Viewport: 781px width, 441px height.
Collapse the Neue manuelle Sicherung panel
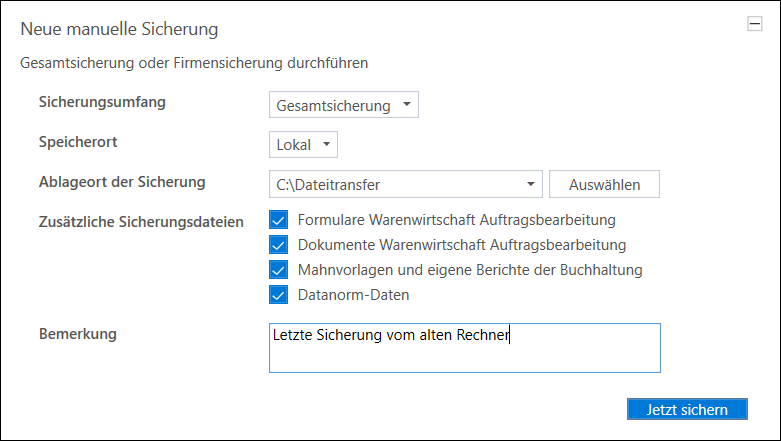(754, 26)
